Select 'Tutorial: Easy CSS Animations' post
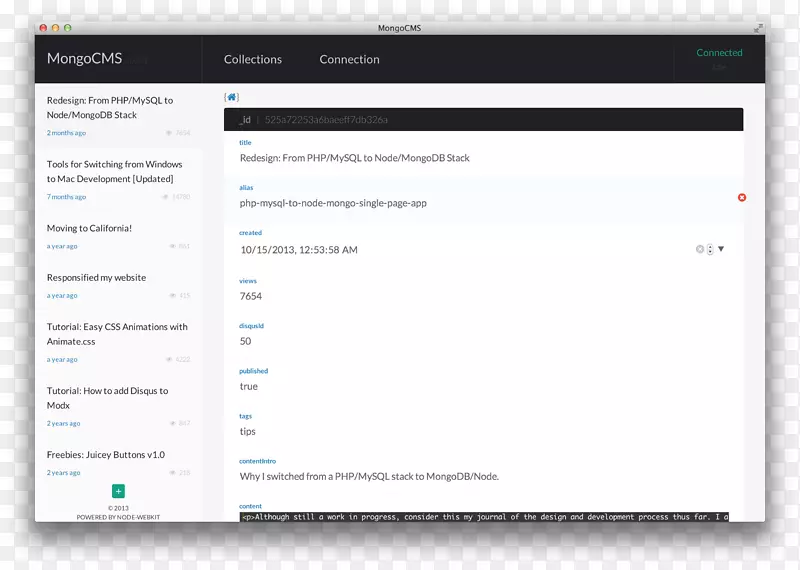 pos(117,334)
